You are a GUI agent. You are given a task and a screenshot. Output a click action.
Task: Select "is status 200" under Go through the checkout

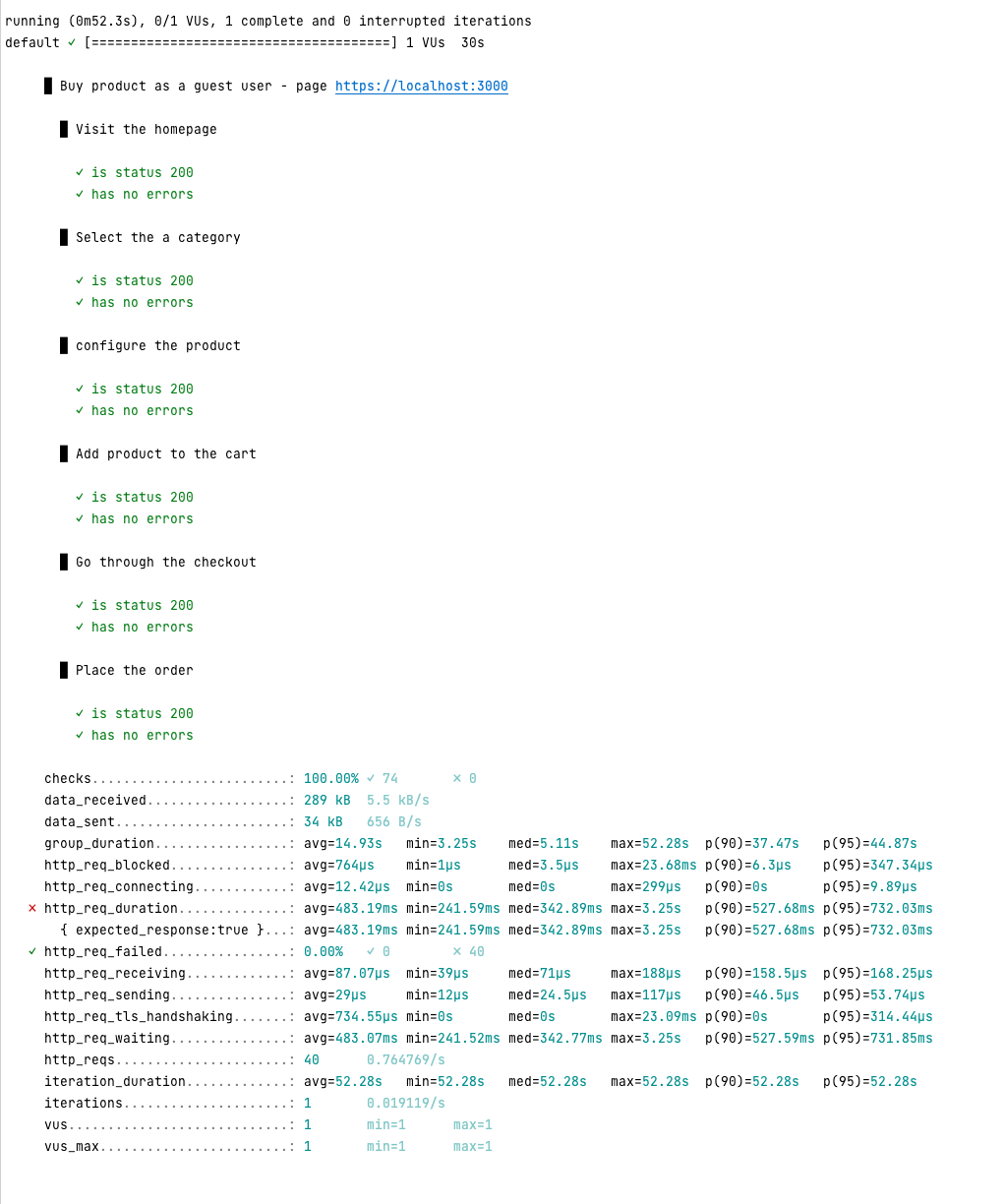tap(142, 605)
